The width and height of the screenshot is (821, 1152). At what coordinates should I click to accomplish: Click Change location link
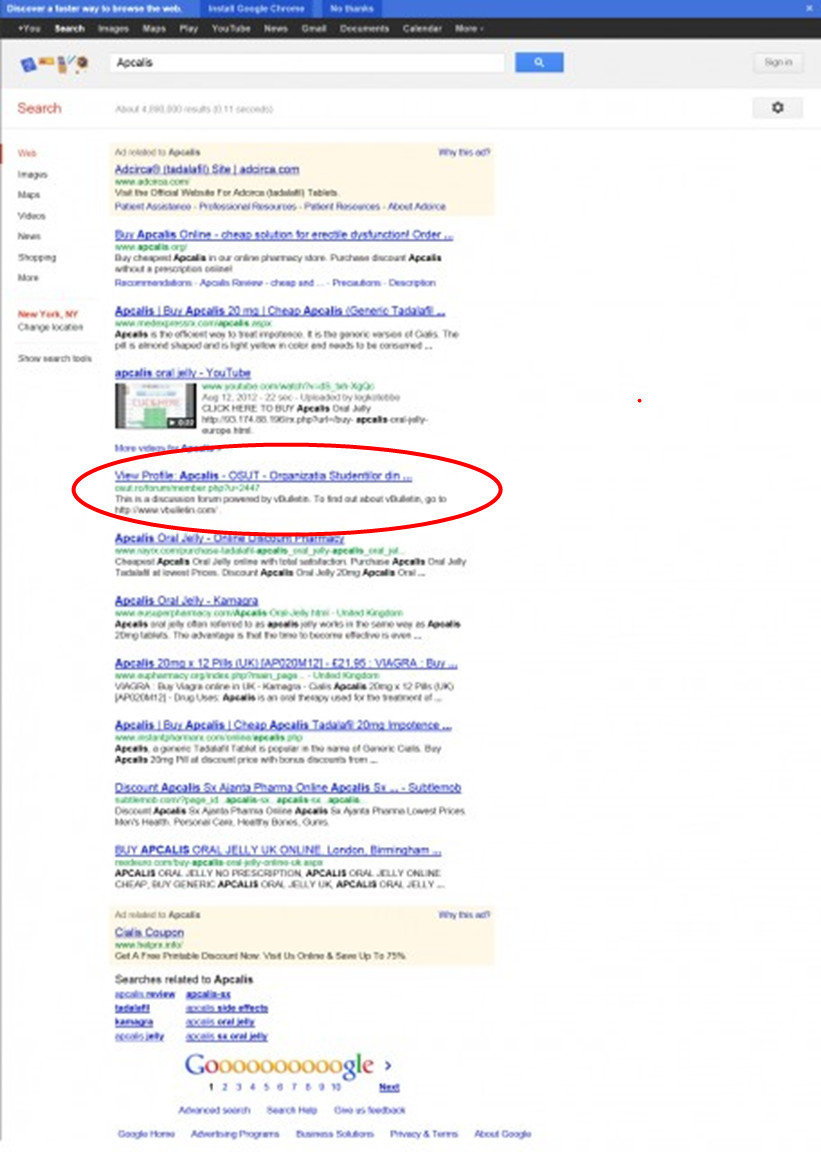[50, 327]
